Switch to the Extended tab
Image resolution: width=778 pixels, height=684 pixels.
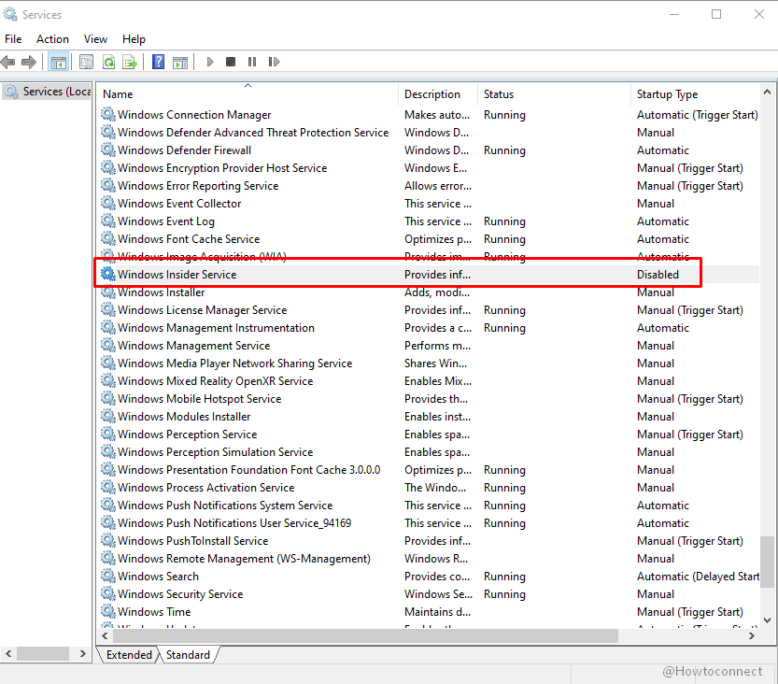pos(129,655)
